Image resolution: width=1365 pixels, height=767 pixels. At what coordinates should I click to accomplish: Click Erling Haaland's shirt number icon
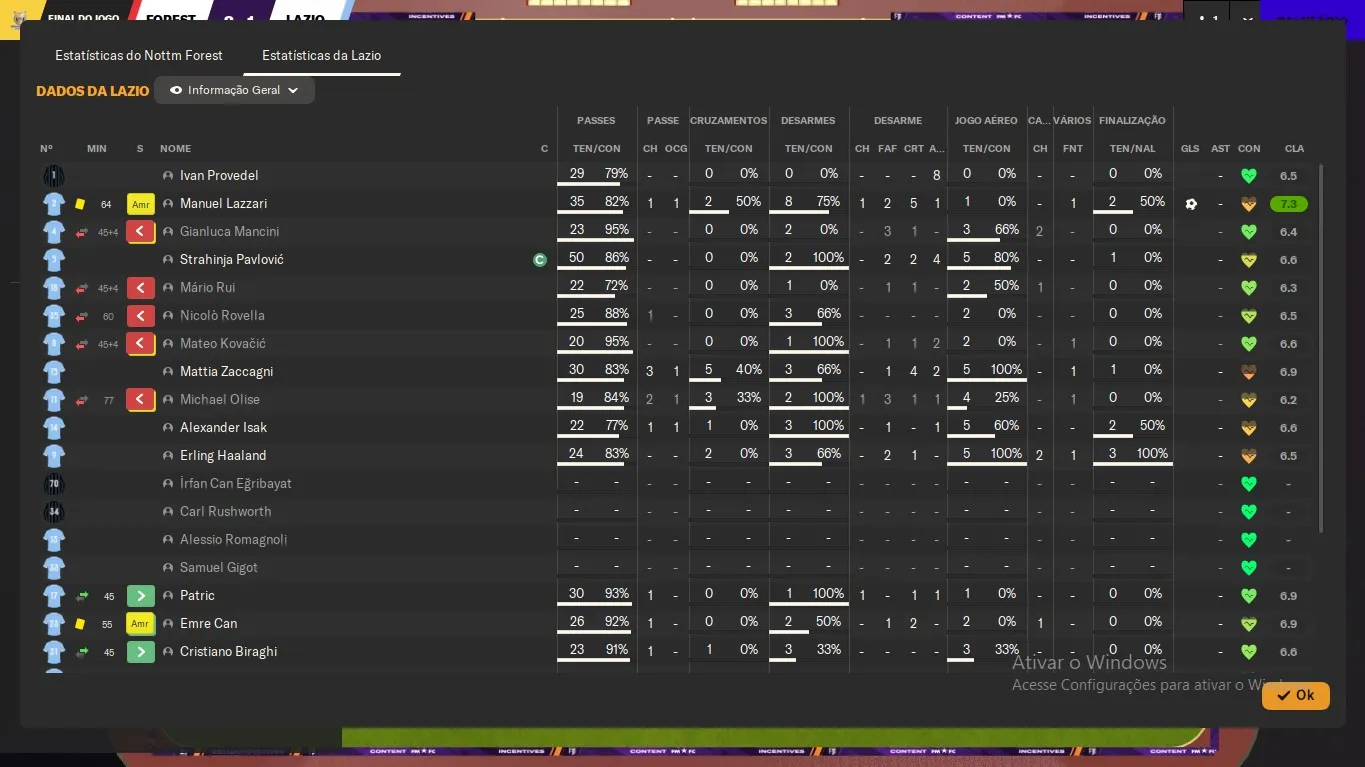[53, 456]
